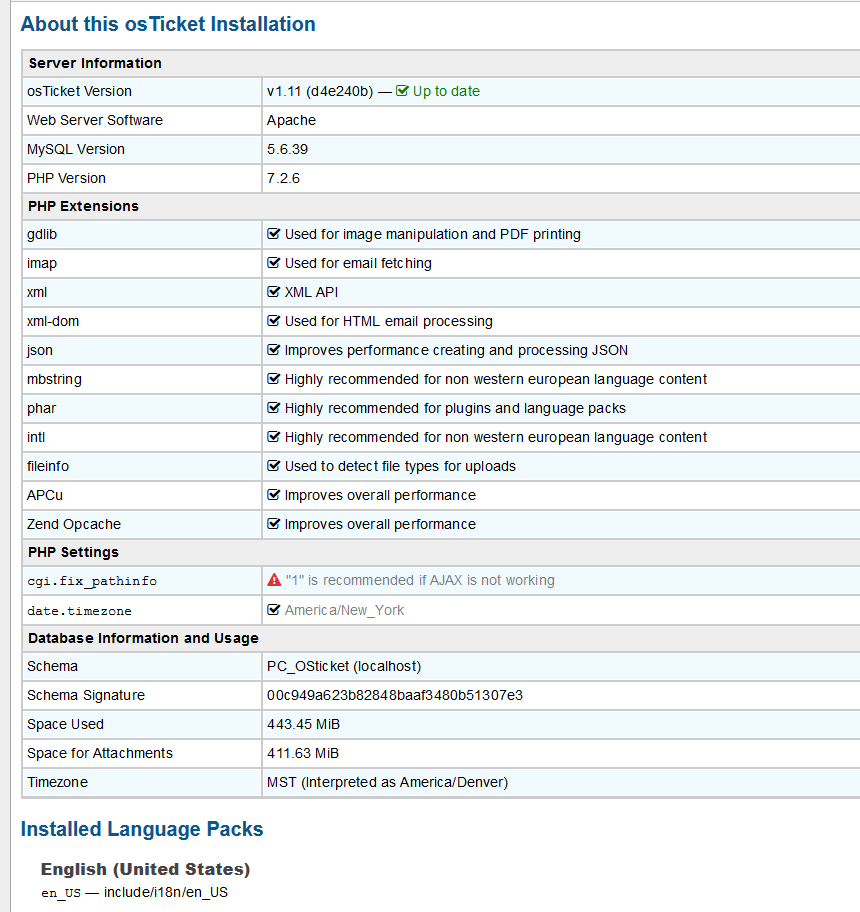Click the fileinfo extension checkmark

tap(274, 466)
